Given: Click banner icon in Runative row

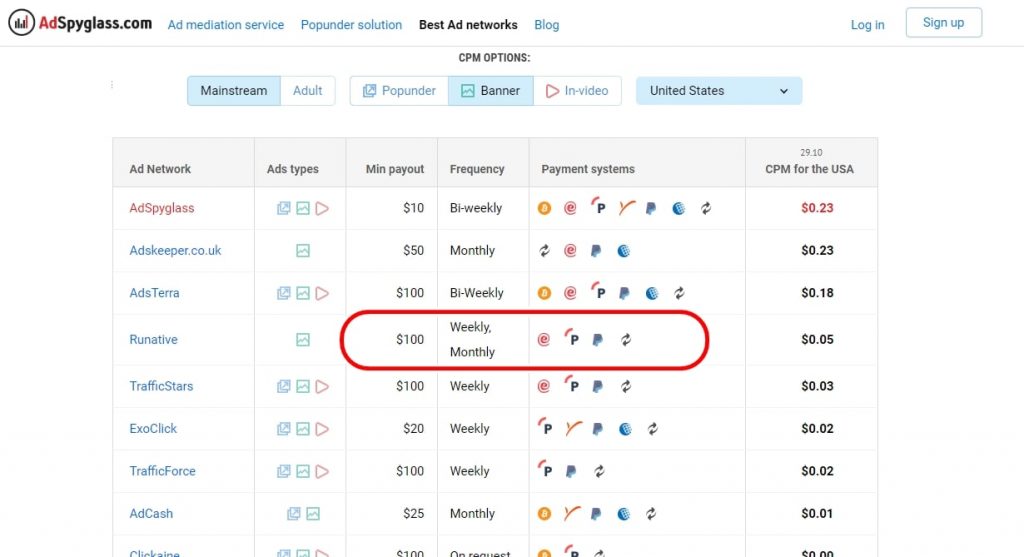Looking at the screenshot, I should 303,340.
